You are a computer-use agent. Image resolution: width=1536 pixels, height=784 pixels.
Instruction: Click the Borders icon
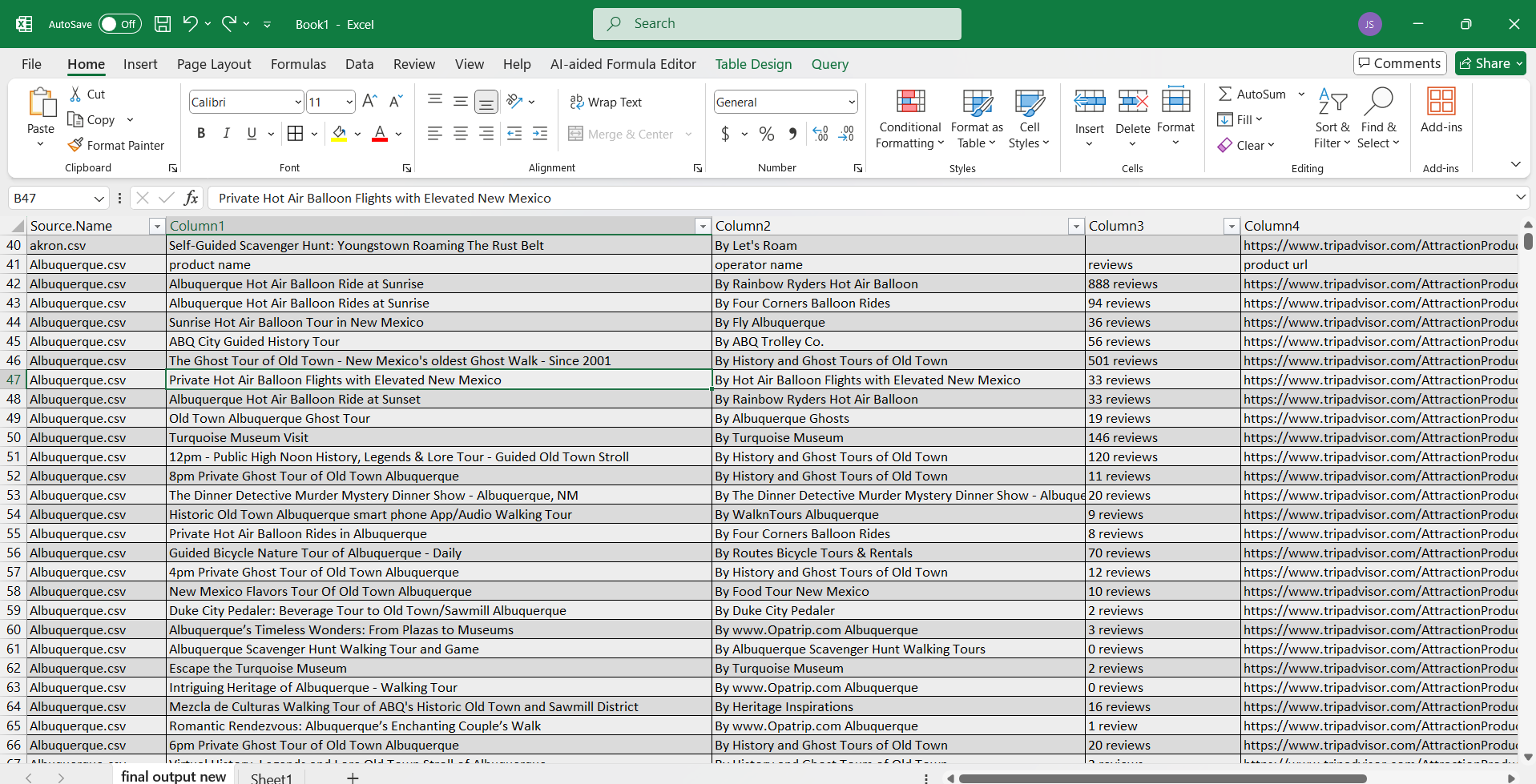pos(295,134)
